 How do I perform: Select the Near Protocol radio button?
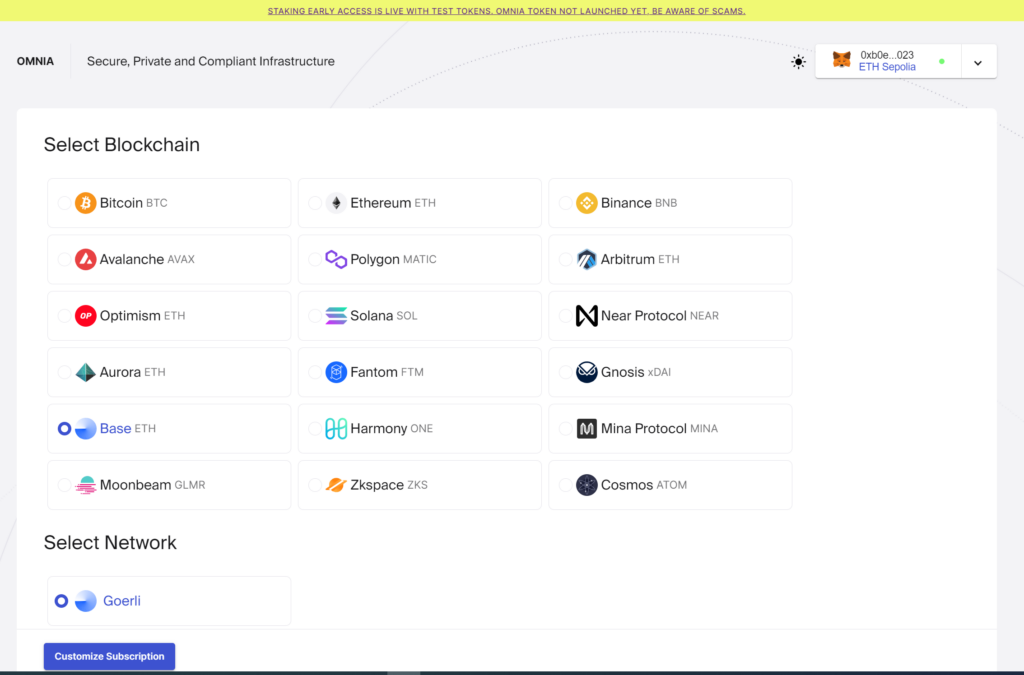566,316
